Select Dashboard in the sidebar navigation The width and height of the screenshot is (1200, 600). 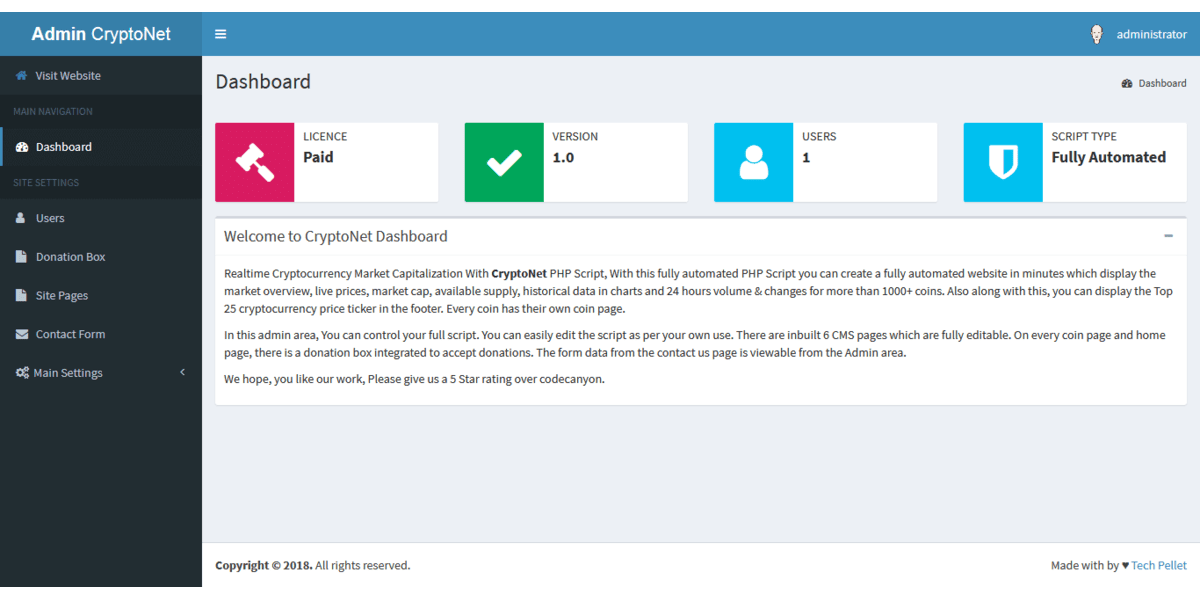[x=101, y=147]
